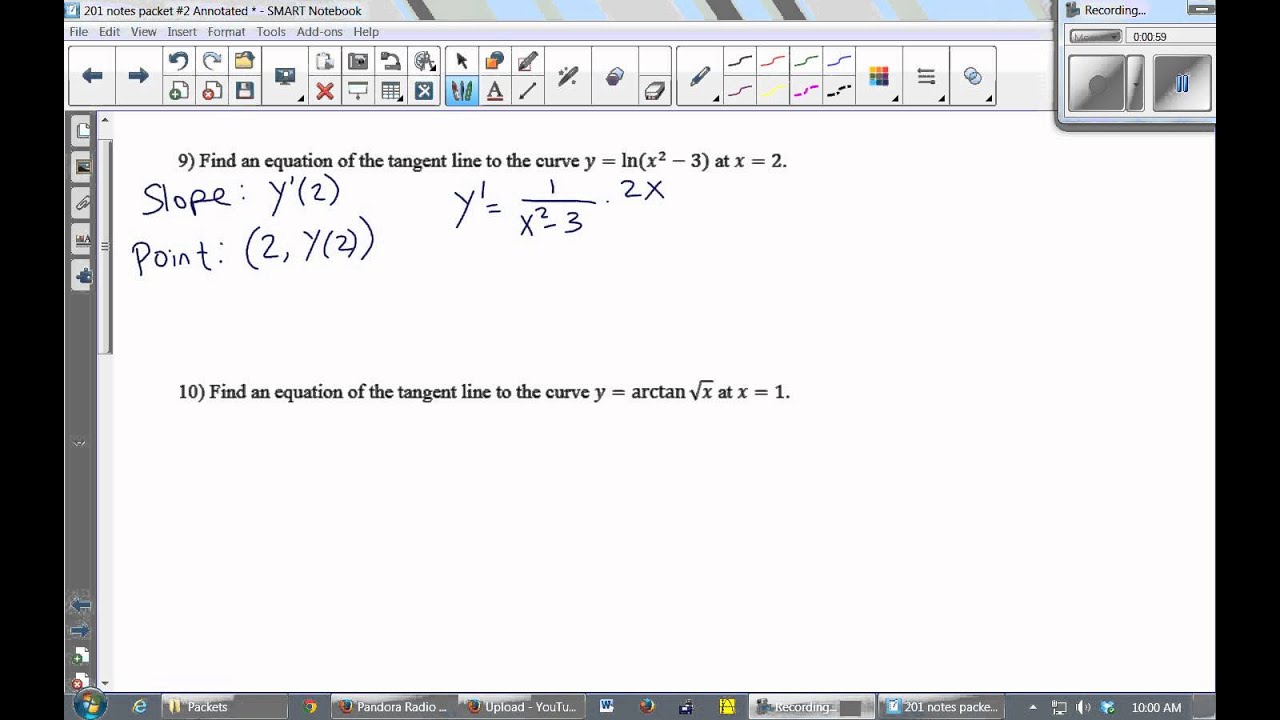
Task: Open the Add-ons menu
Action: click(x=320, y=32)
